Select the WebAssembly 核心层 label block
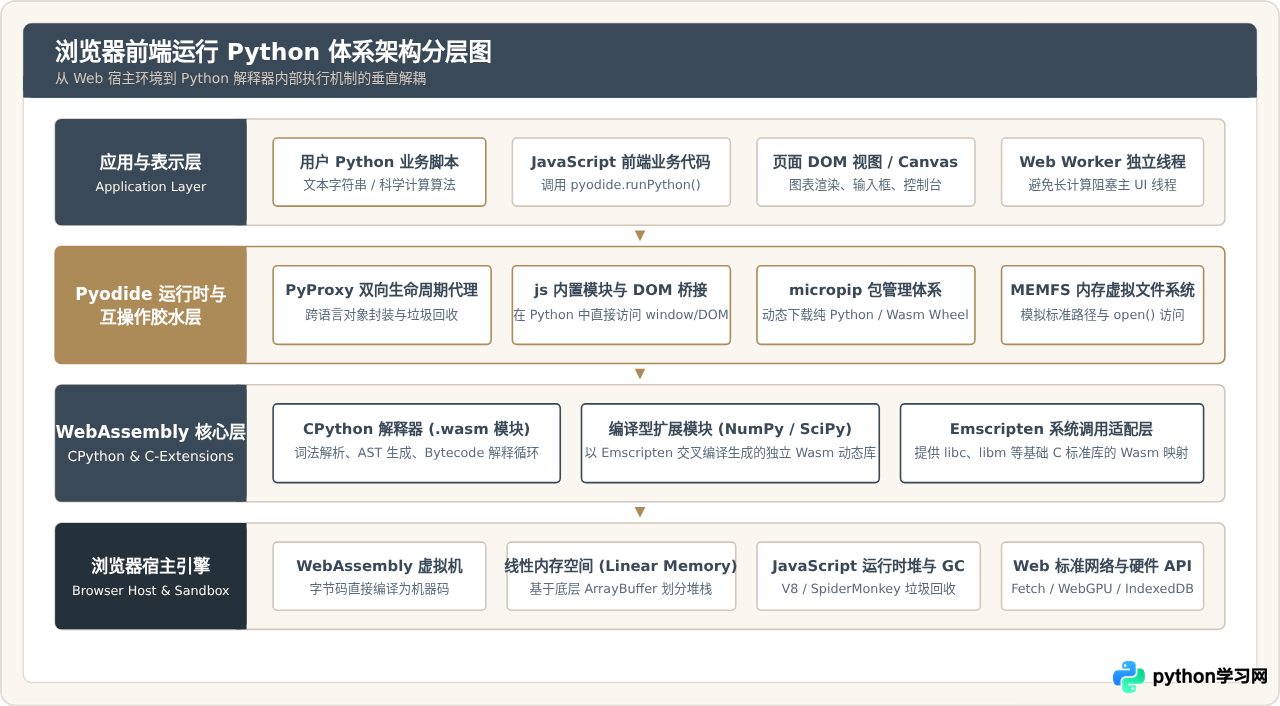The image size is (1280, 706). coord(151,443)
